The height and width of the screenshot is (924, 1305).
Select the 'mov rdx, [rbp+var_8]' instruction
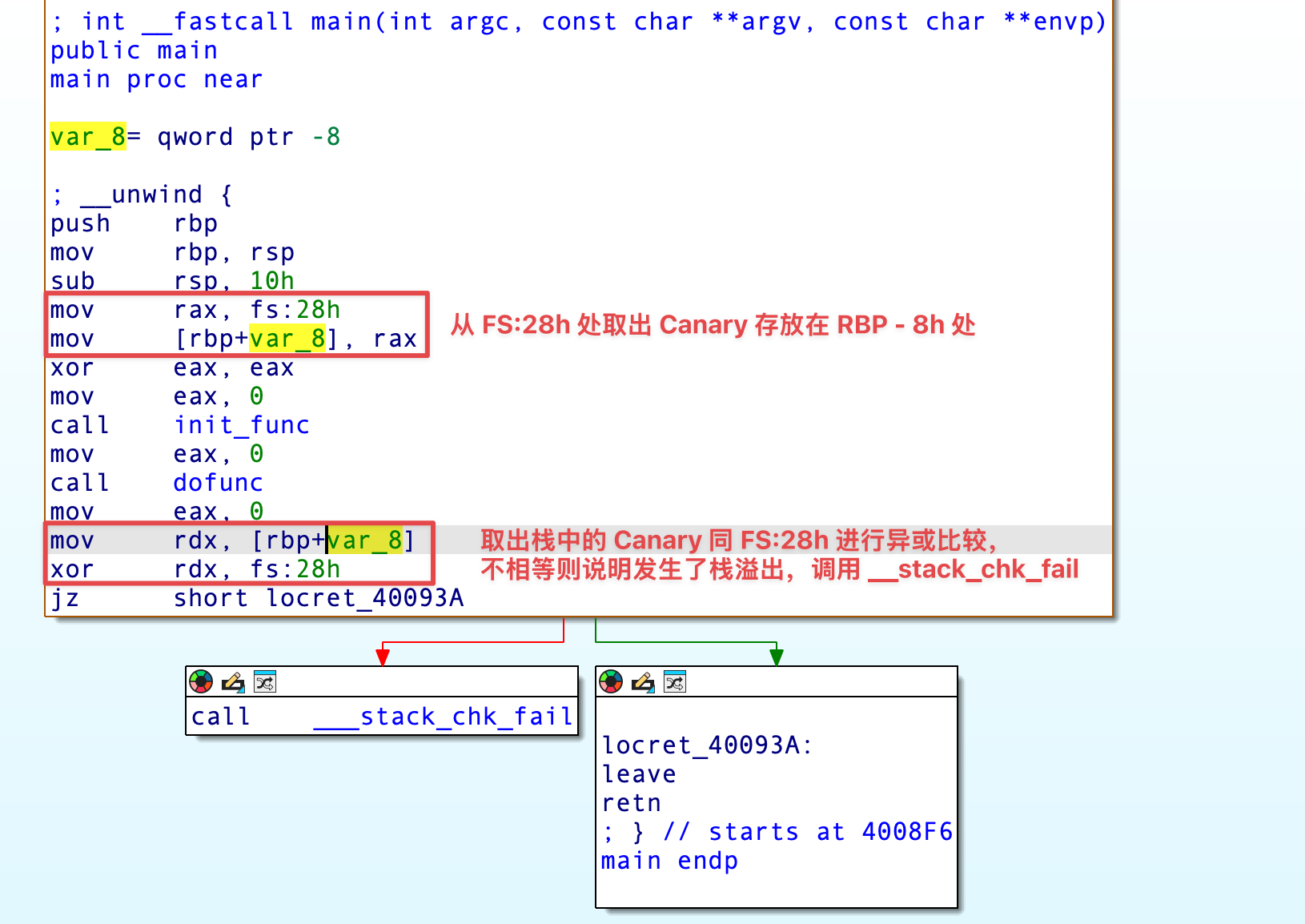pos(232,540)
